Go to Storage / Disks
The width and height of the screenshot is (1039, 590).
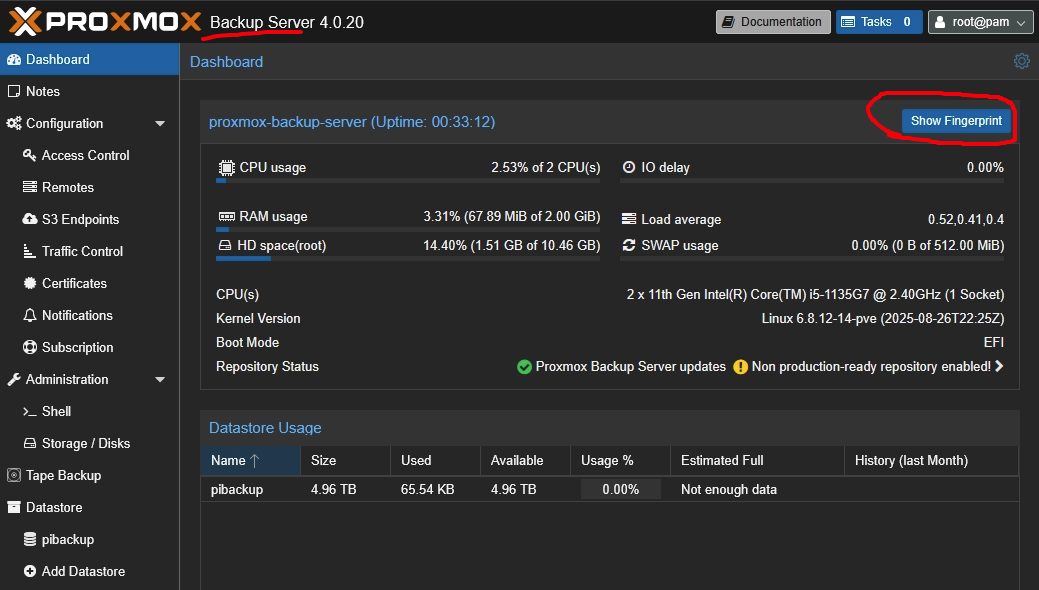tap(86, 443)
